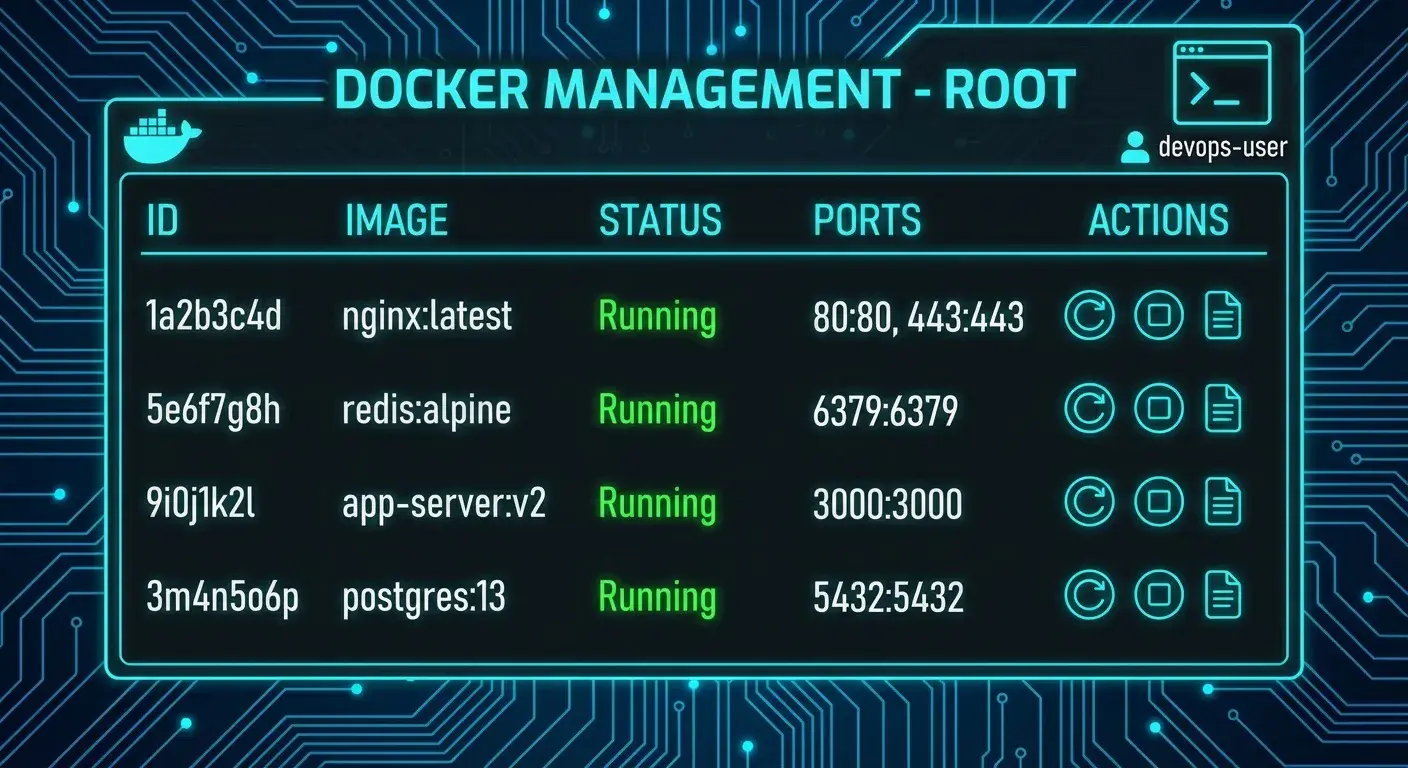Restart the app-server:v2 container
Image resolution: width=1408 pixels, height=768 pixels.
pos(1089,502)
